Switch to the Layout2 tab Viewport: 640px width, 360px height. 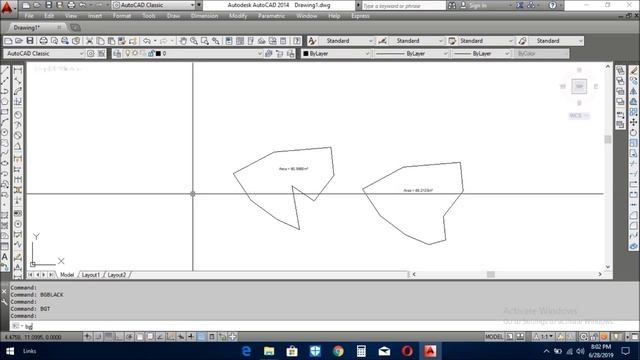coord(117,275)
